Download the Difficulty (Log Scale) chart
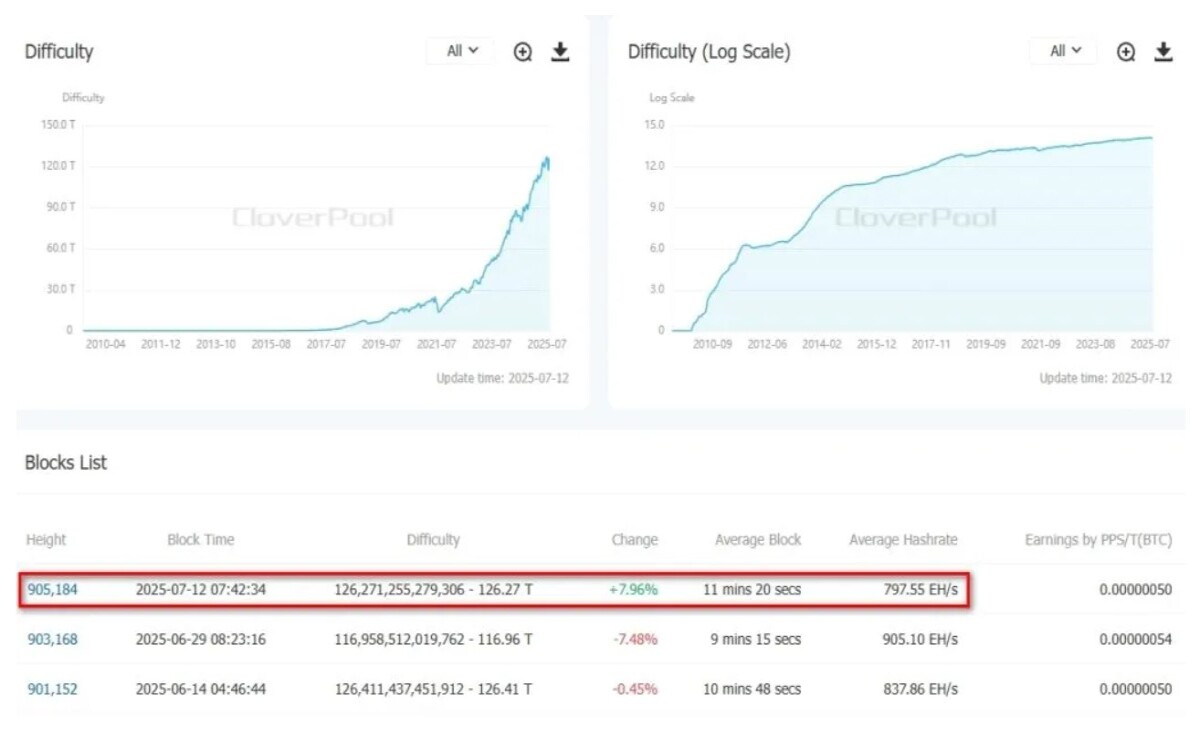1200x730 pixels. (x=1163, y=52)
